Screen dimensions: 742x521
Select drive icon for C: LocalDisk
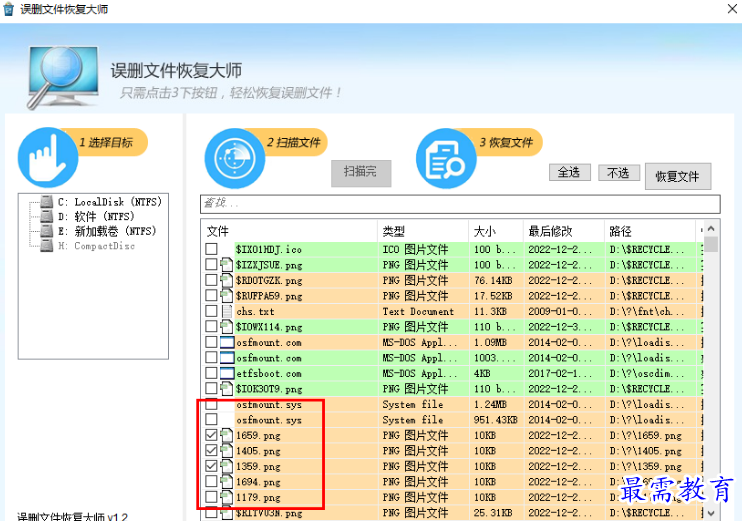[x=47, y=202]
